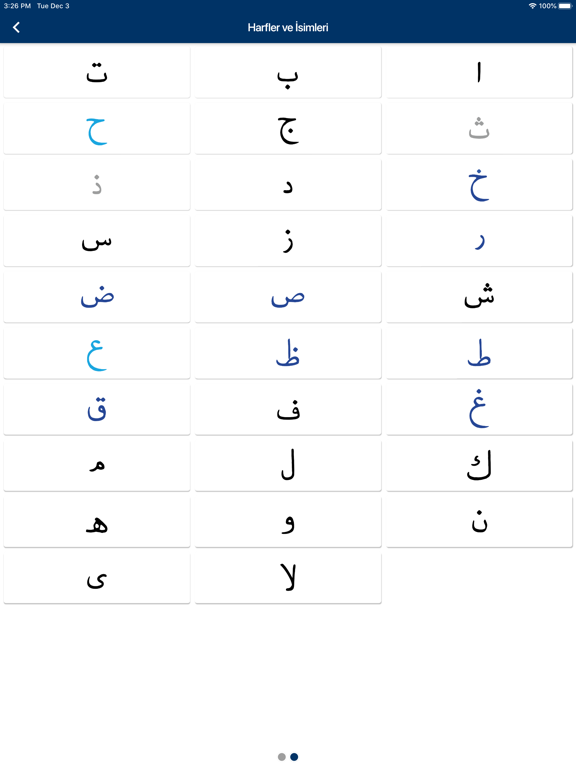Tap the Kaf letter card

tap(479, 466)
